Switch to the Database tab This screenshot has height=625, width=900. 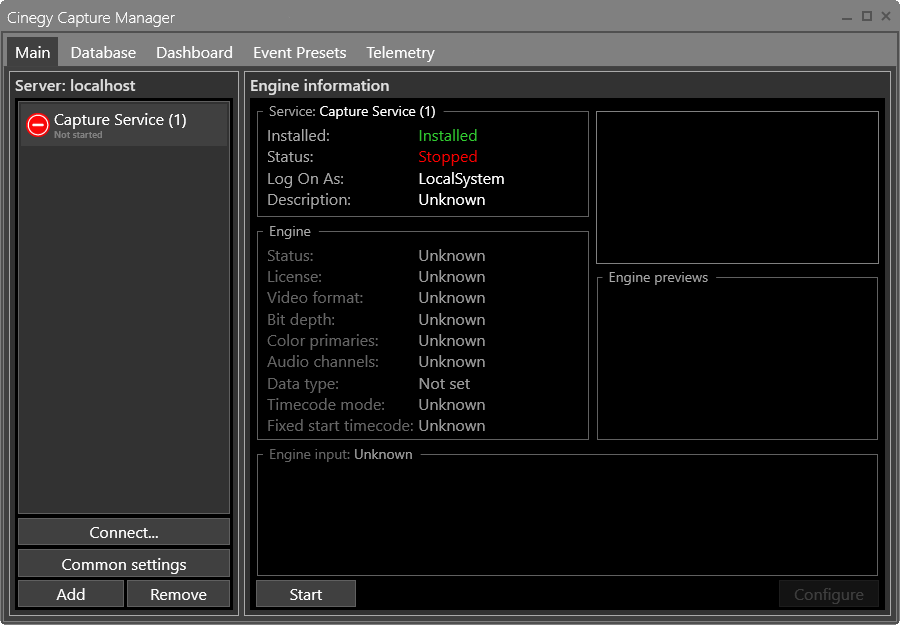pyautogui.click(x=103, y=52)
